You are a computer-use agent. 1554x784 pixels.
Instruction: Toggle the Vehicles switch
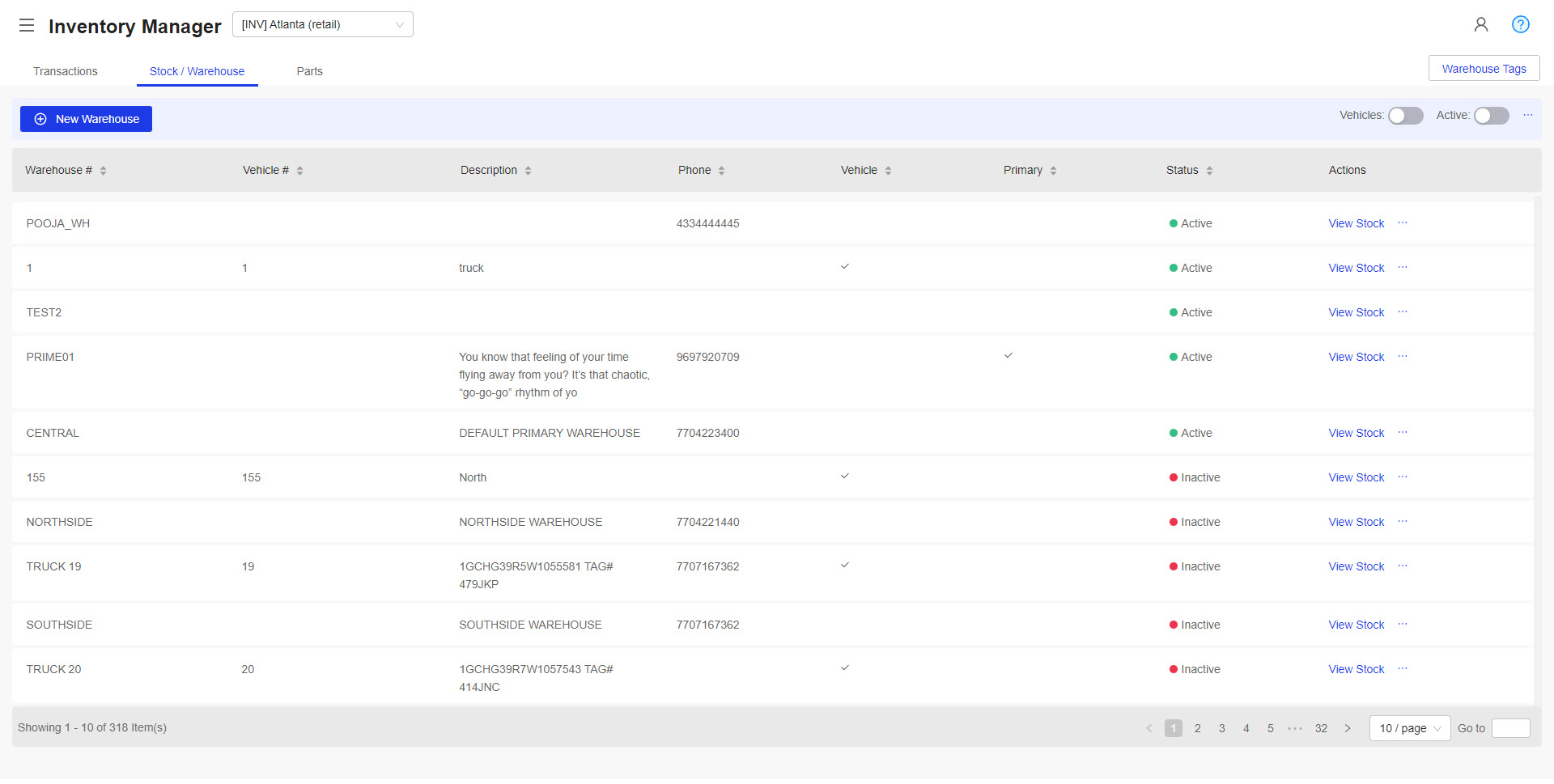coord(1406,116)
